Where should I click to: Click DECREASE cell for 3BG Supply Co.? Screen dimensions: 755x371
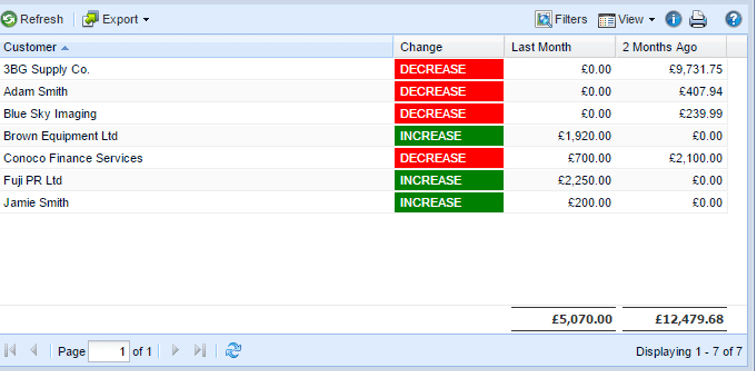pos(449,69)
